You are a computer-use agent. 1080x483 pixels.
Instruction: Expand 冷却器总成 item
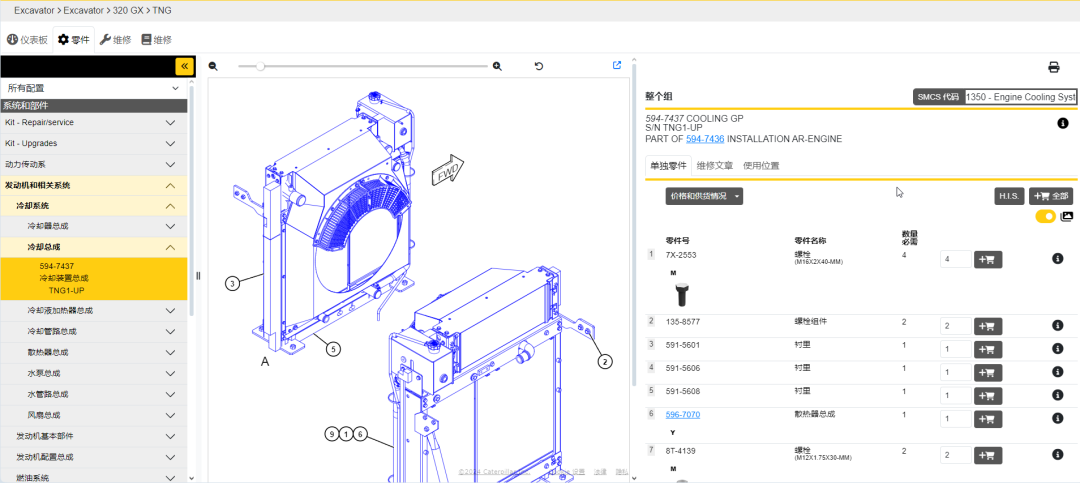coord(94,226)
